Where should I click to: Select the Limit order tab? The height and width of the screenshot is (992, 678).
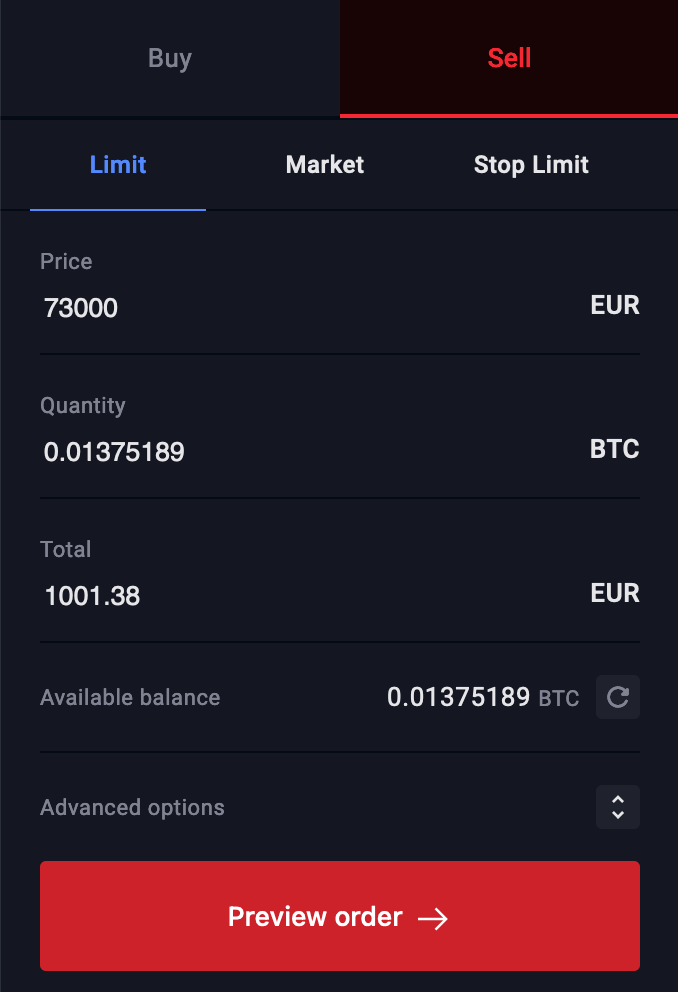coord(117,164)
